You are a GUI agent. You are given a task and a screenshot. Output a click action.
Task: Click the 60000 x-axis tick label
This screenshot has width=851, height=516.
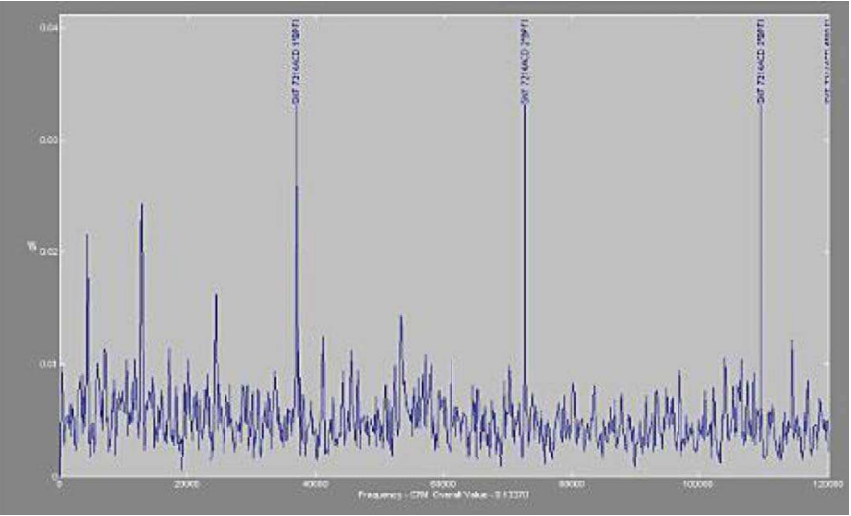443,483
